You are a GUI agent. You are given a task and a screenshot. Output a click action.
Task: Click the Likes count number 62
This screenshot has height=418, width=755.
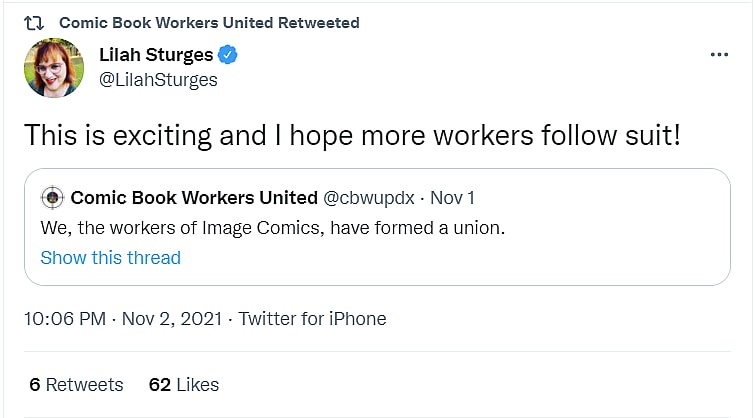tap(159, 384)
